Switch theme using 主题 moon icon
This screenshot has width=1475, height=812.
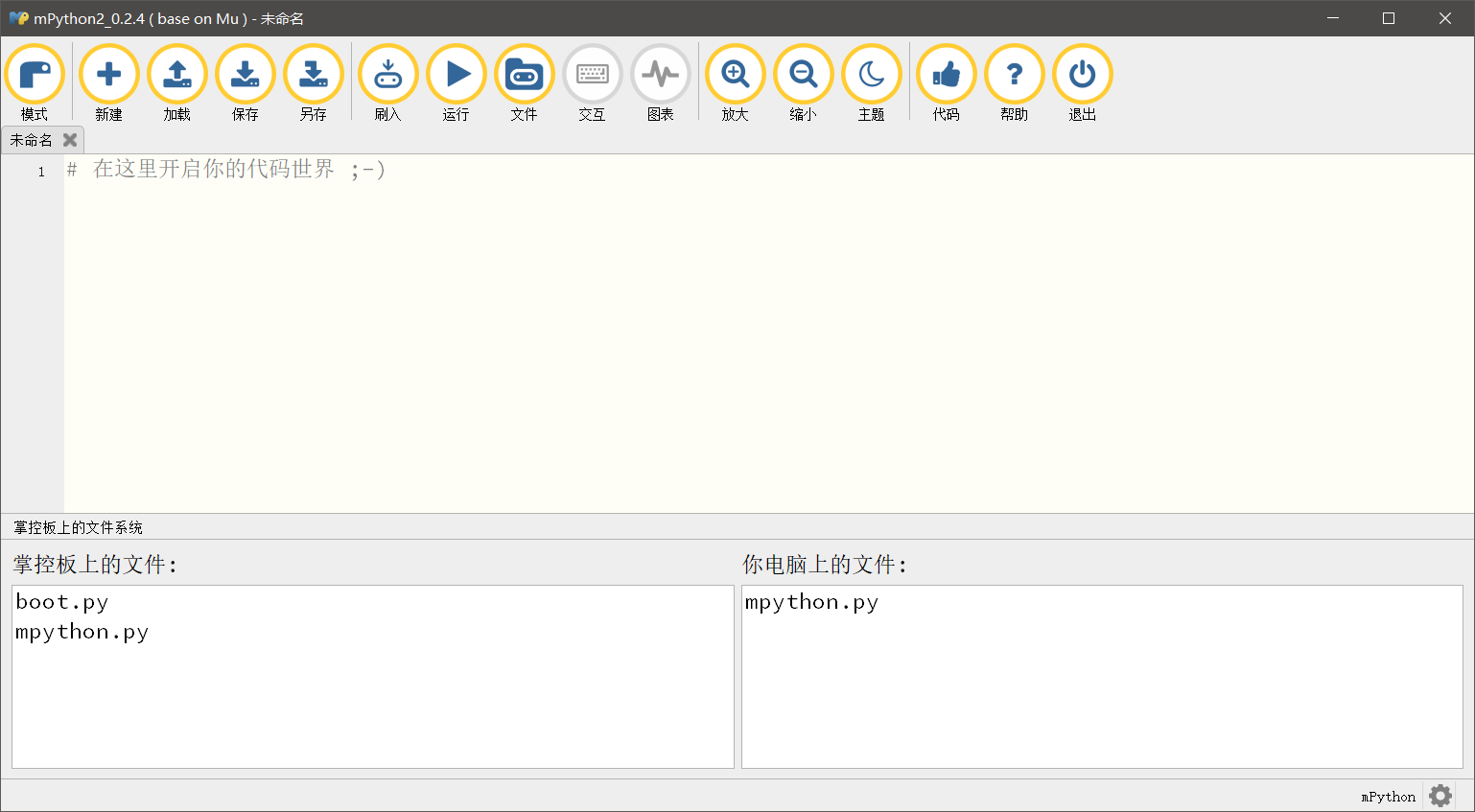872,82
